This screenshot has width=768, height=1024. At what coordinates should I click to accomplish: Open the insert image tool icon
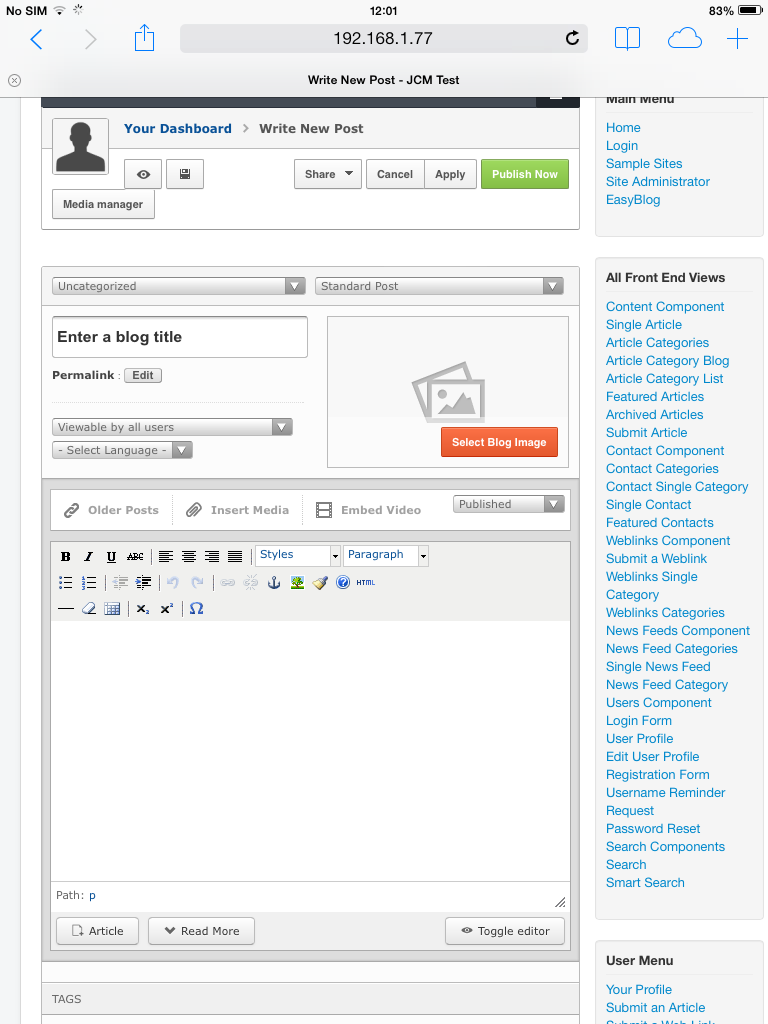click(297, 582)
